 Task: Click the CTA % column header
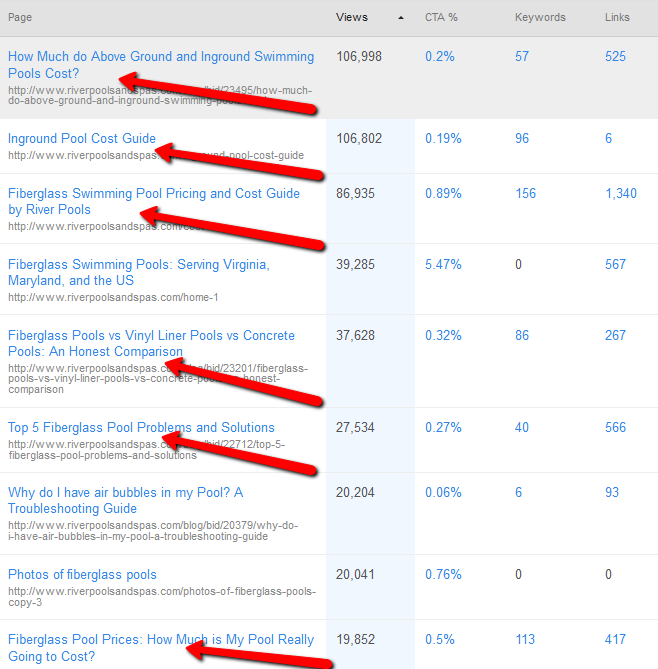coord(442,18)
